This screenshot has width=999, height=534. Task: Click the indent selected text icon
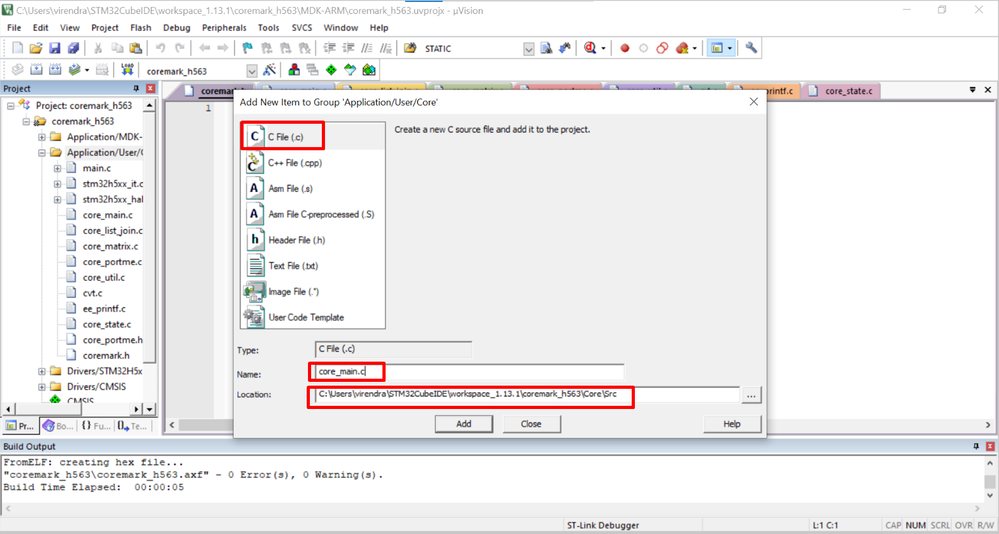point(329,48)
